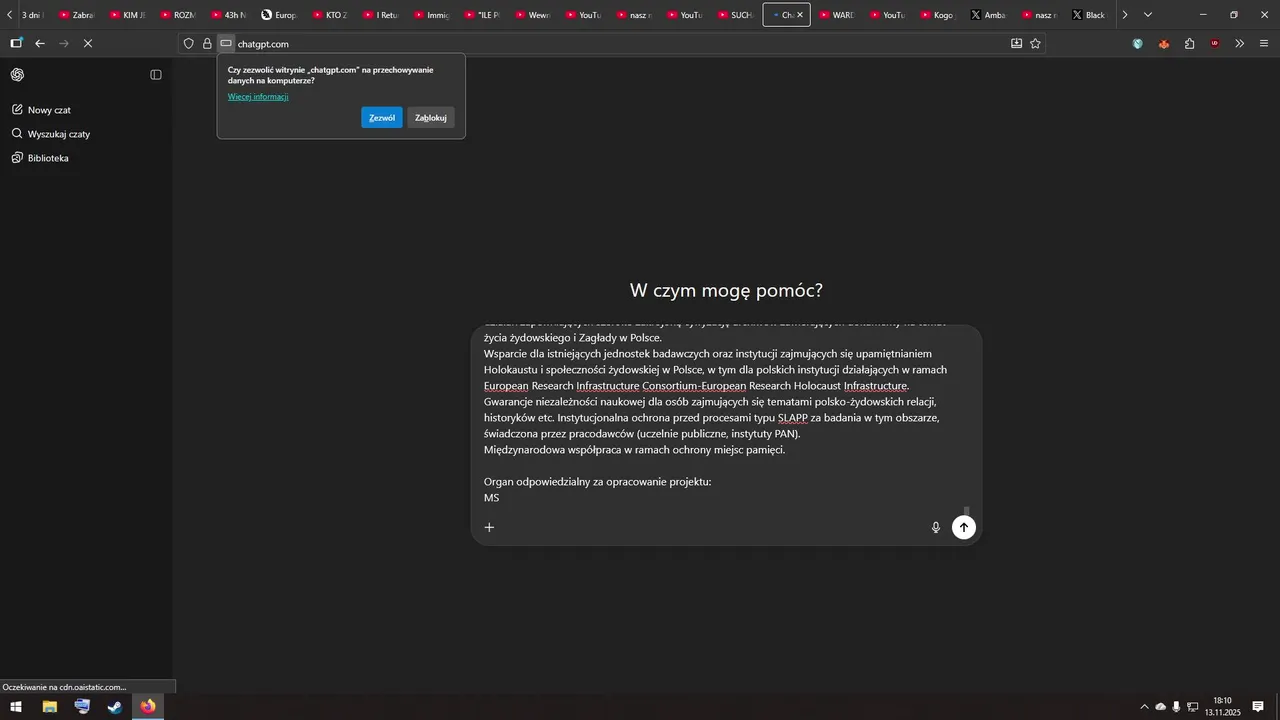The width and height of the screenshot is (1280, 720).
Task: Click the ChatGPT logo in sidebar
Action: (x=17, y=75)
